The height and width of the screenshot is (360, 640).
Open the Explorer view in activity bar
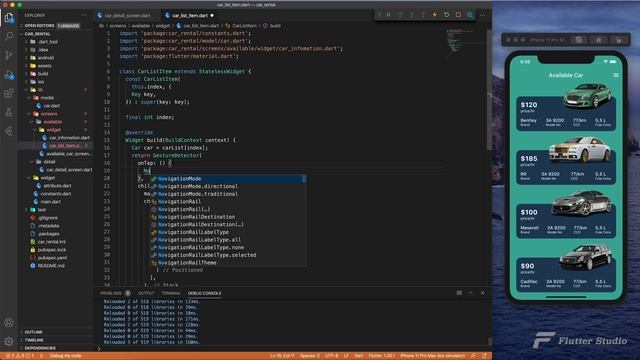click(x=9, y=18)
